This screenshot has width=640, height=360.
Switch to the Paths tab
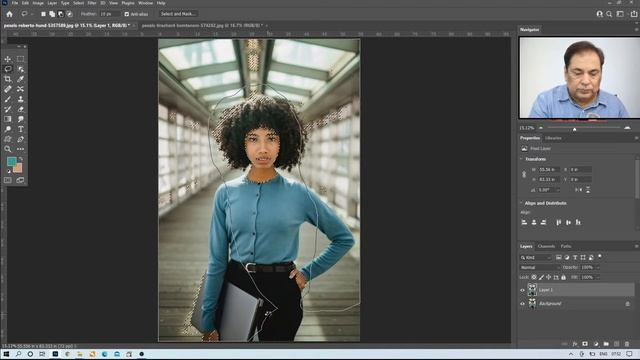coord(566,246)
